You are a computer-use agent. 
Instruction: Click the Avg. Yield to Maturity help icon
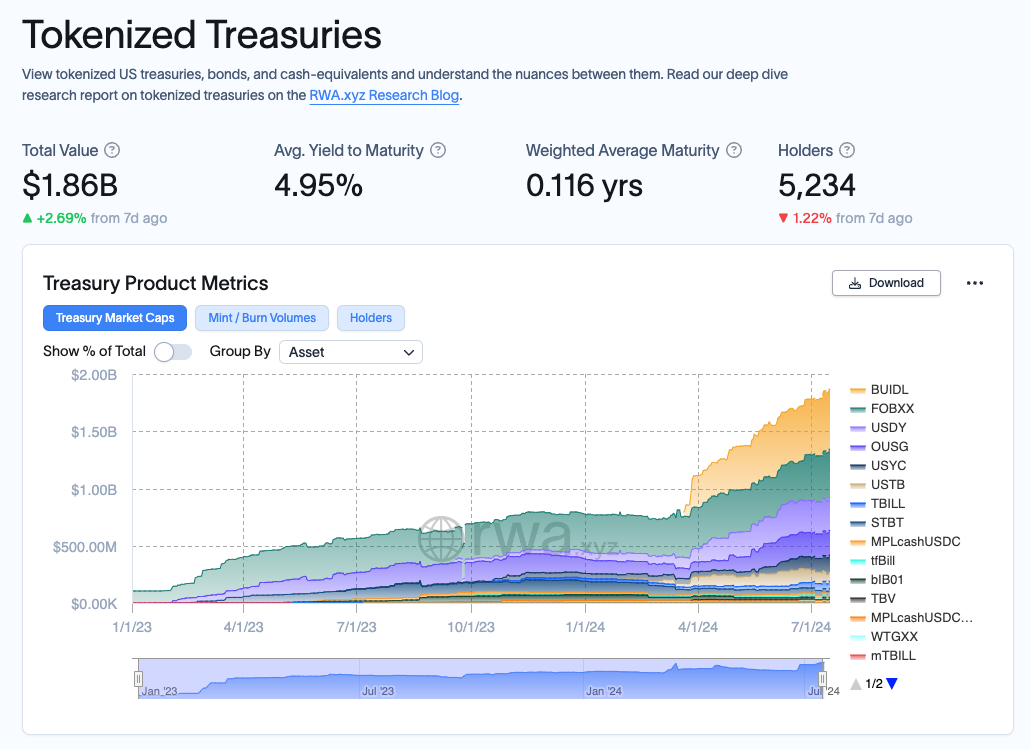click(x=438, y=151)
